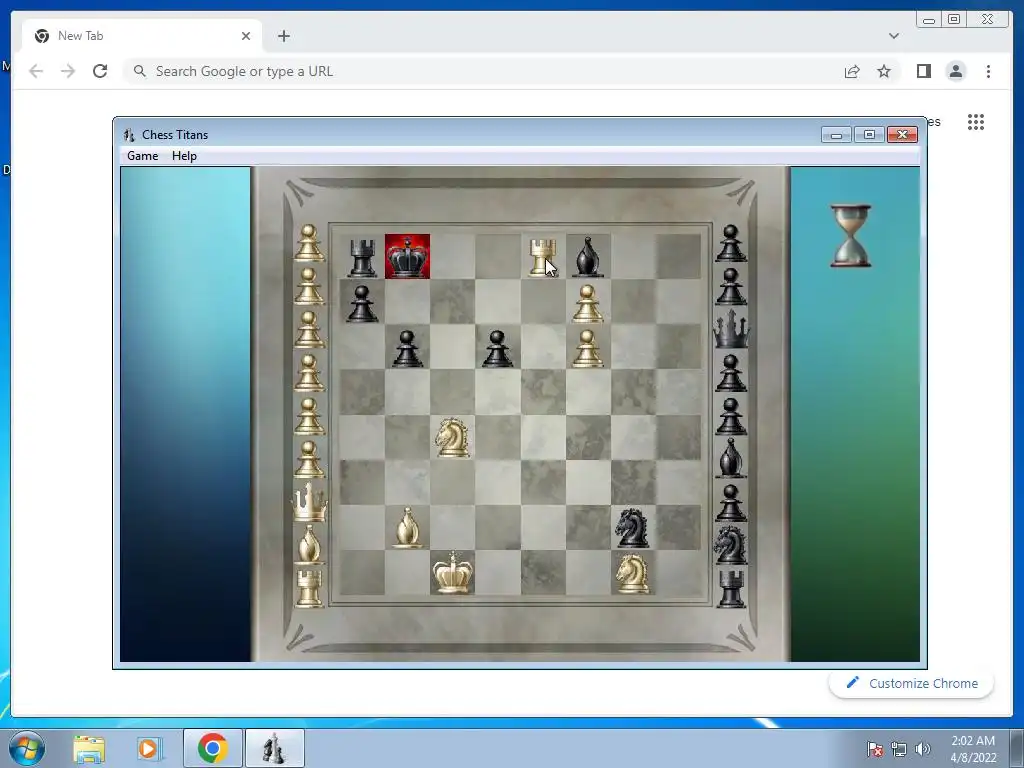Screen dimensions: 1024x768
Task: Choose the black pawn on the d6 square
Action: 498,348
